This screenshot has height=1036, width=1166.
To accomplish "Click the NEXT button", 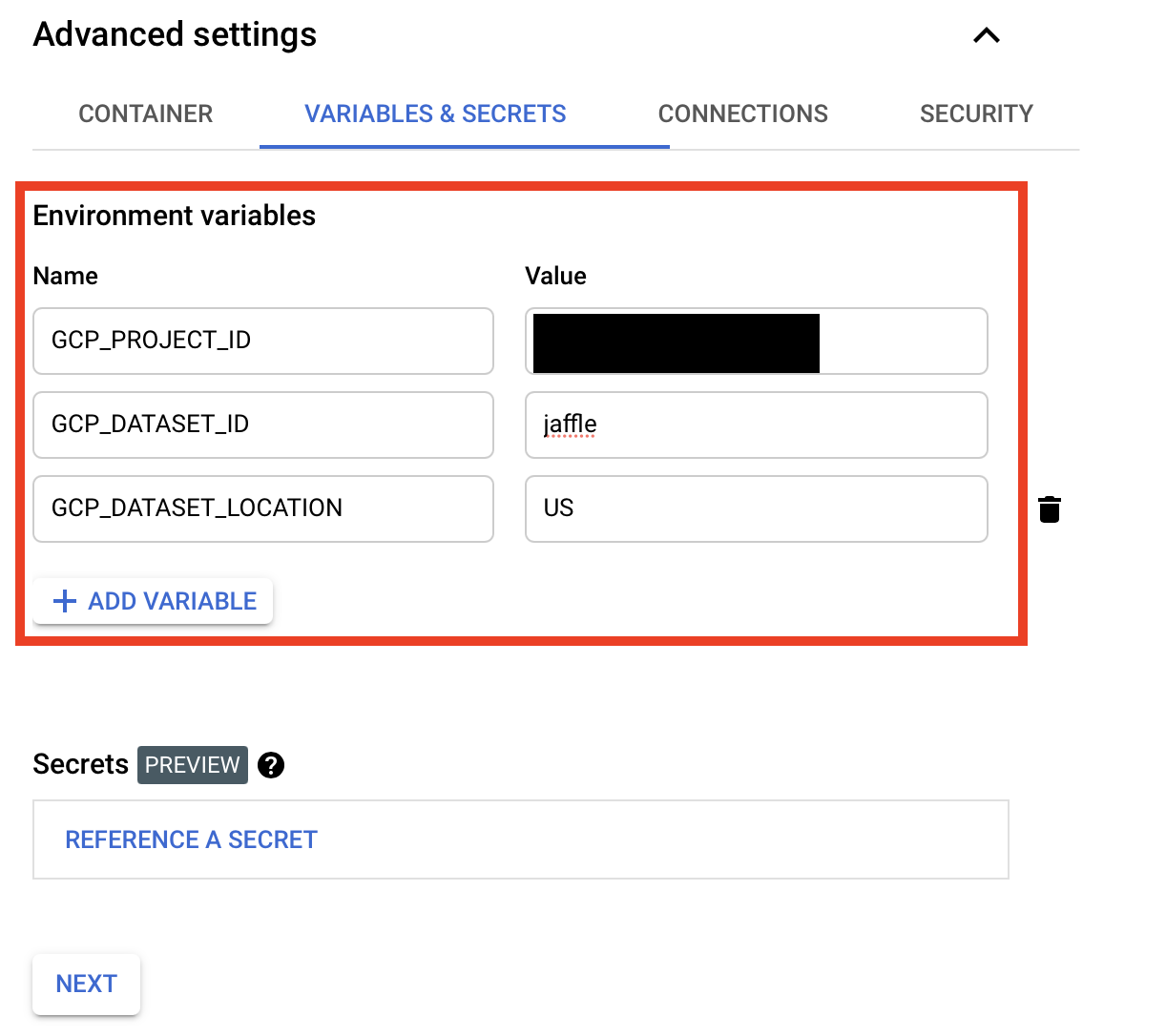I will pyautogui.click(x=86, y=984).
